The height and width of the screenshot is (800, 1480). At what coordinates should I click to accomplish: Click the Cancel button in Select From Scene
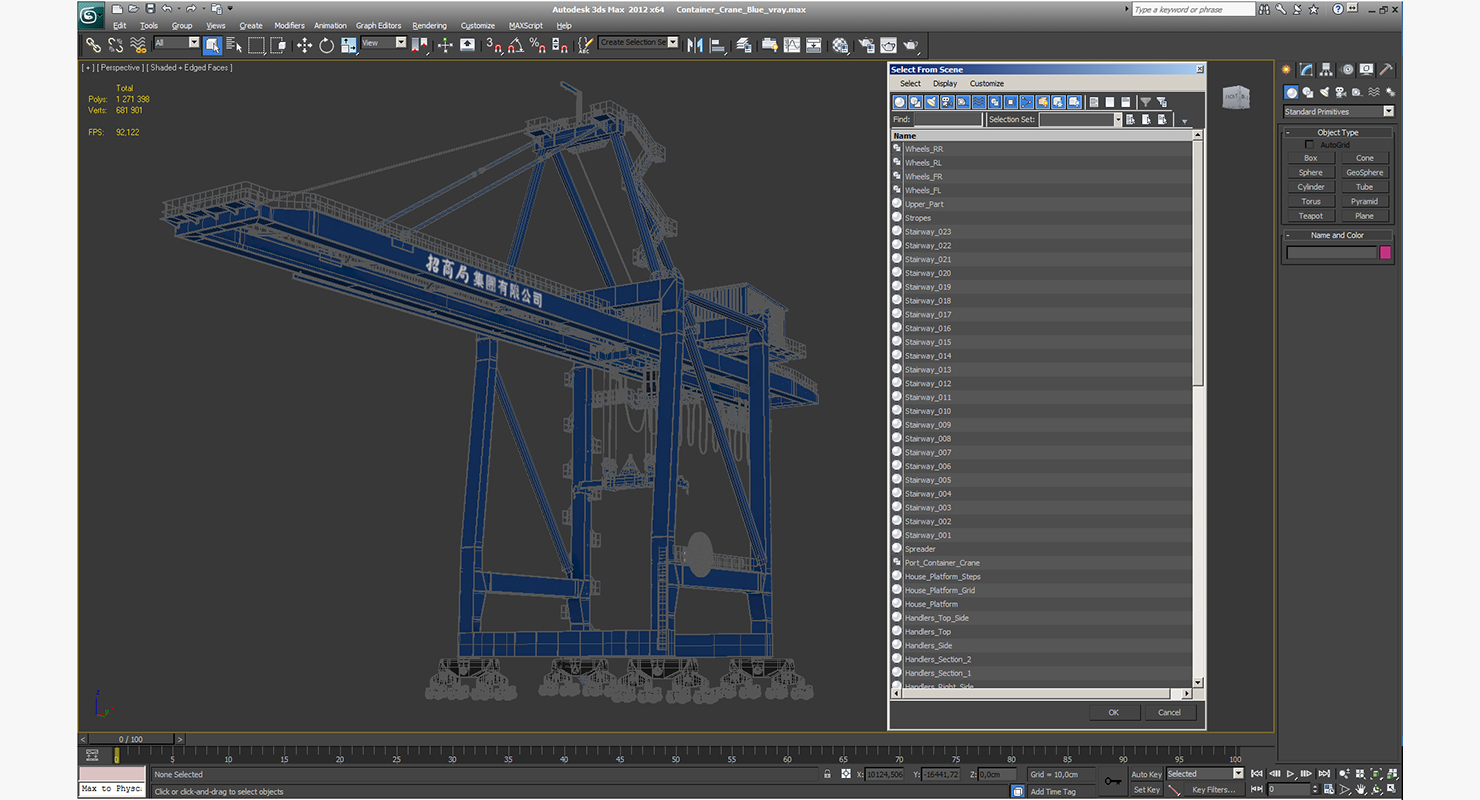(x=1169, y=713)
